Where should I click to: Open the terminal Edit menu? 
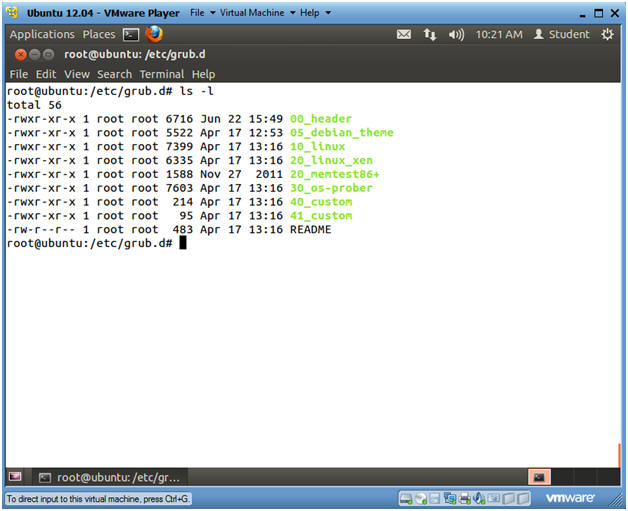coord(46,74)
